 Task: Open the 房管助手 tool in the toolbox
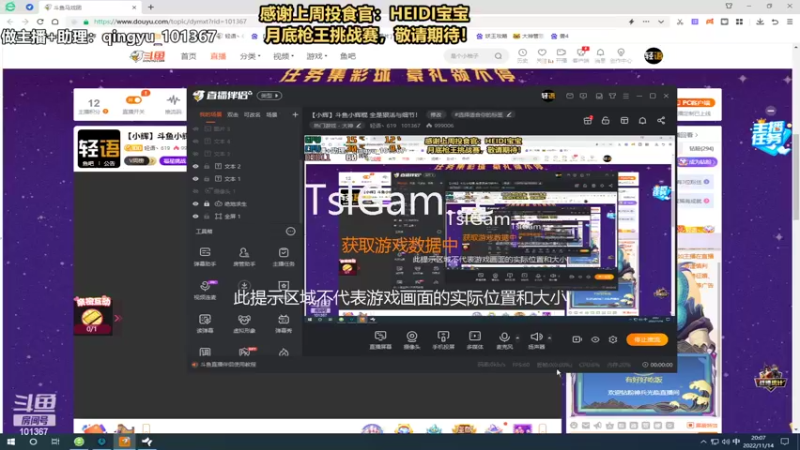[x=244, y=256]
